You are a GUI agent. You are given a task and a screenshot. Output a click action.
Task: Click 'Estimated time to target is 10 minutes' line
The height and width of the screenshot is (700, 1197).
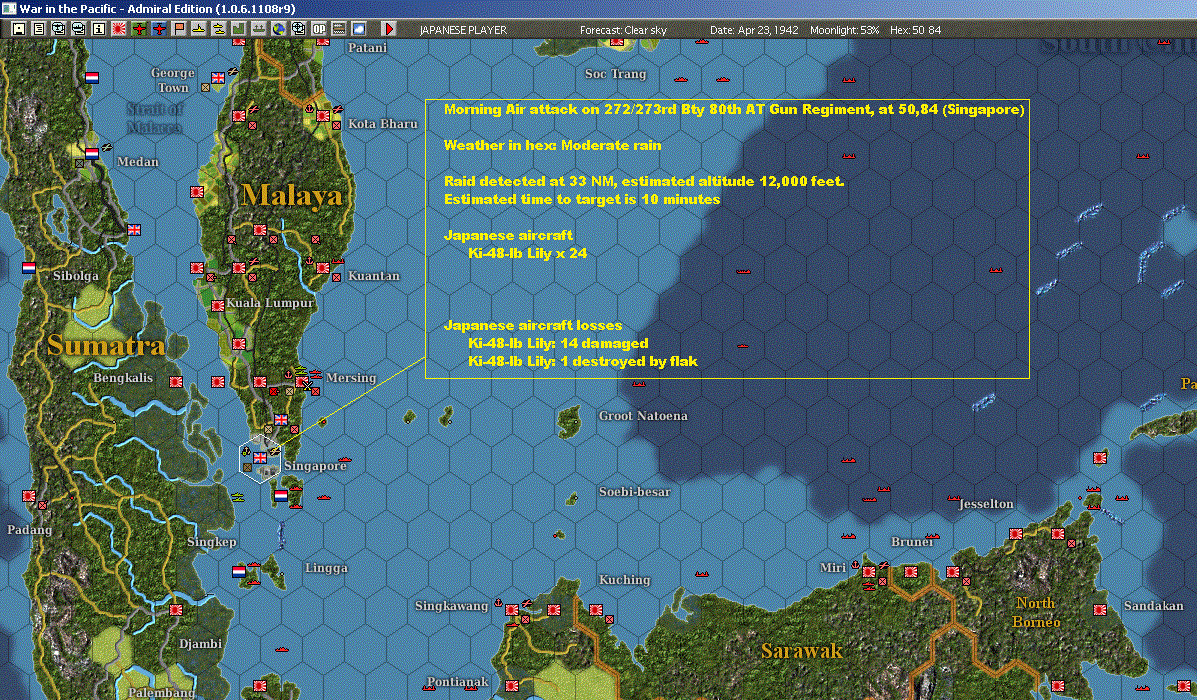tap(582, 199)
